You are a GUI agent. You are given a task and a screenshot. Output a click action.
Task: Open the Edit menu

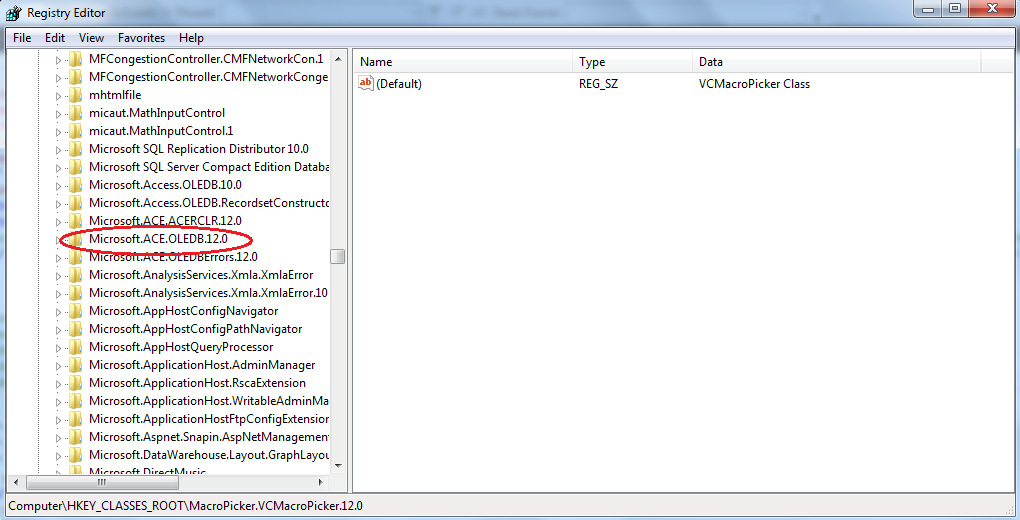55,38
